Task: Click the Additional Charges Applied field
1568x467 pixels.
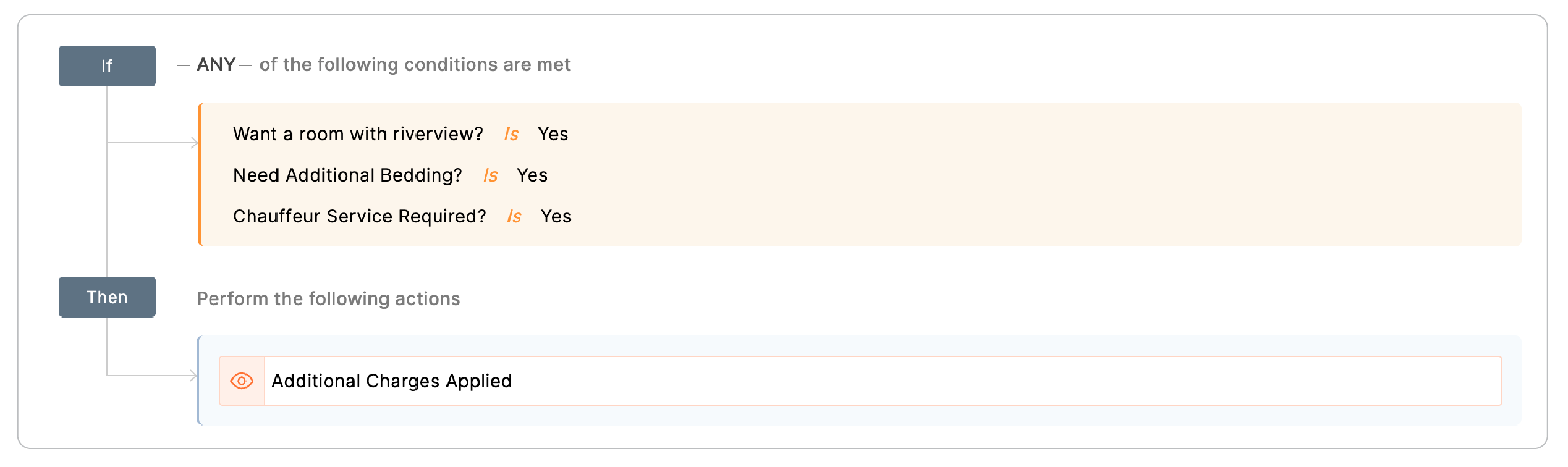Action: pyautogui.click(x=392, y=381)
